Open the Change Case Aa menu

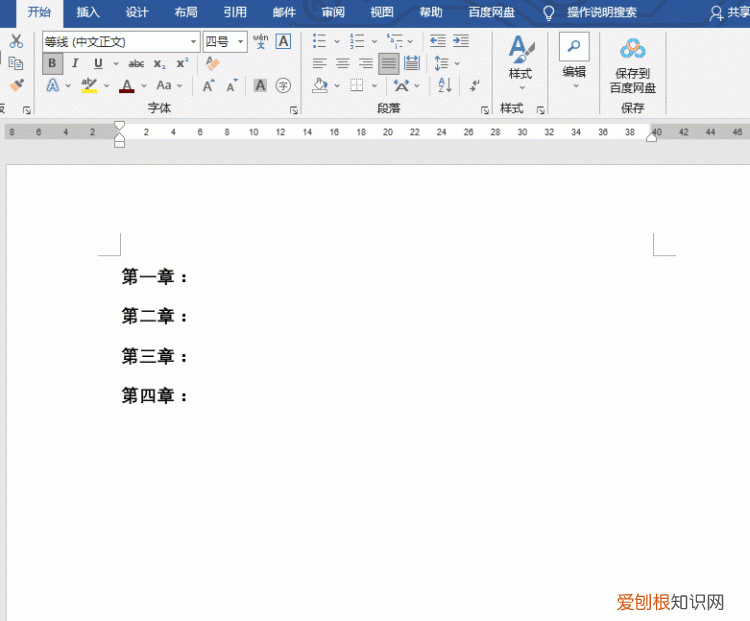pos(169,86)
